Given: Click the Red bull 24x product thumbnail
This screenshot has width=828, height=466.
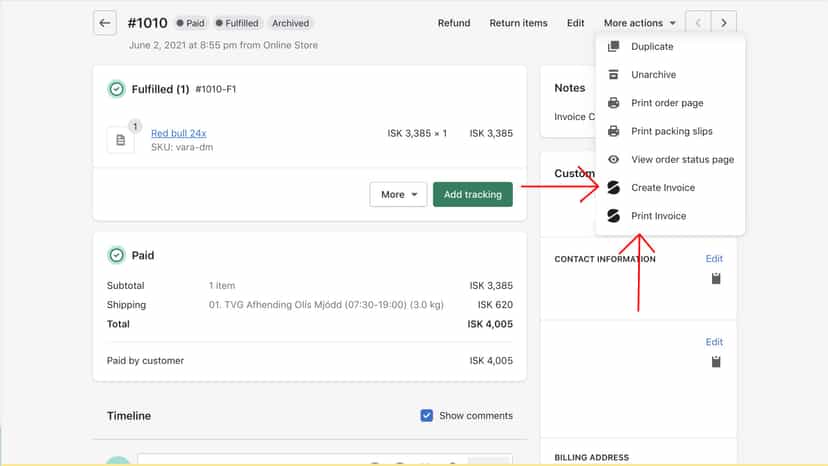Looking at the screenshot, I should (x=120, y=140).
